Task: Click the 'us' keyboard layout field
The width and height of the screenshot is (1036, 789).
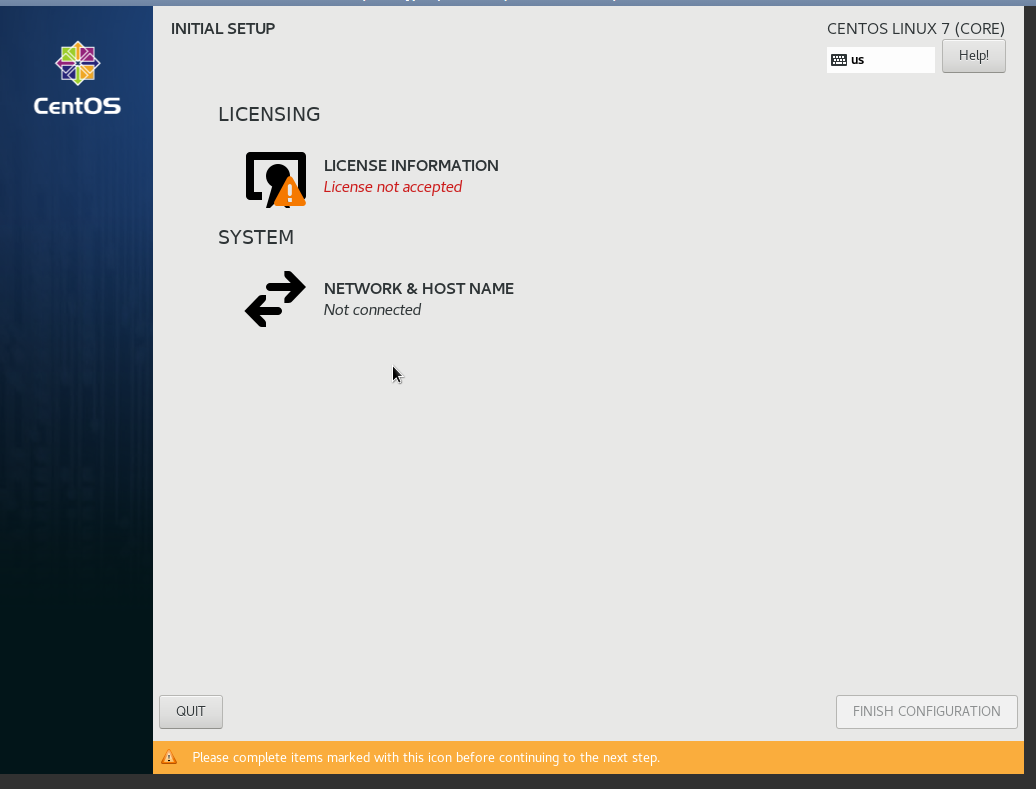Action: (881, 60)
